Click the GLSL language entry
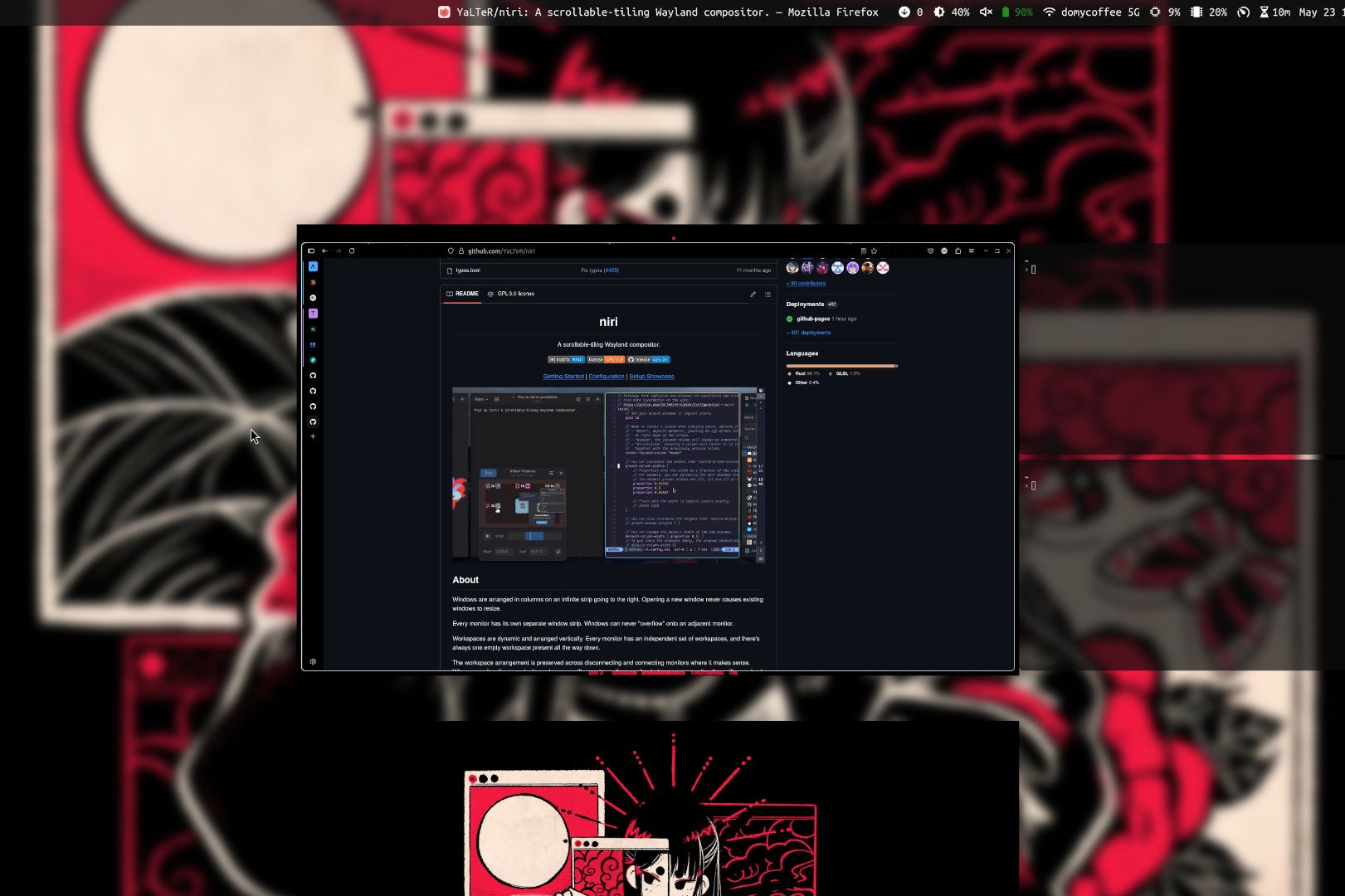The height and width of the screenshot is (896, 1345). click(x=845, y=373)
